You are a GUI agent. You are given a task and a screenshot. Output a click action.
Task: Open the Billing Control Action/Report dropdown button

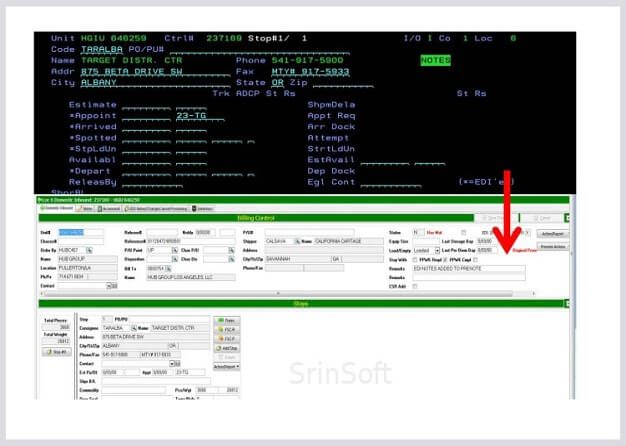(553, 234)
